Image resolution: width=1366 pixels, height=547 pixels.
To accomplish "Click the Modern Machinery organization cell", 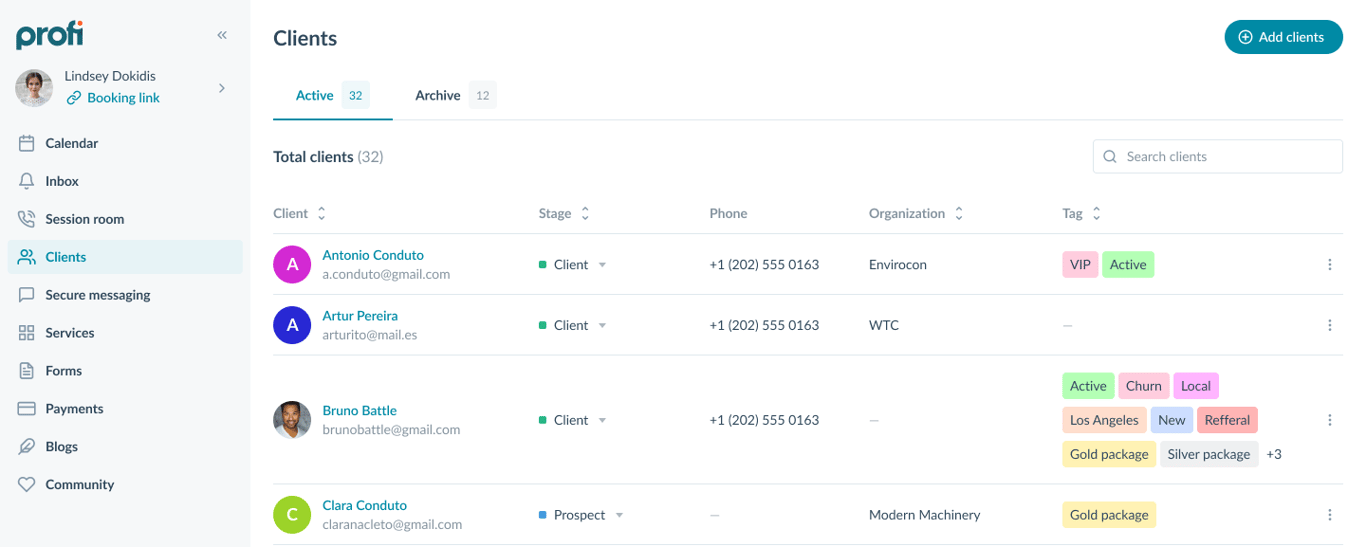I will pyautogui.click(x=925, y=515).
